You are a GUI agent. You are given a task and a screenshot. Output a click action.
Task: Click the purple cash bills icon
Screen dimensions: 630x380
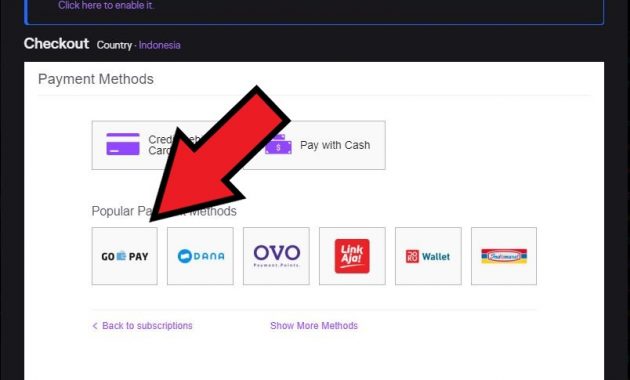click(x=278, y=145)
